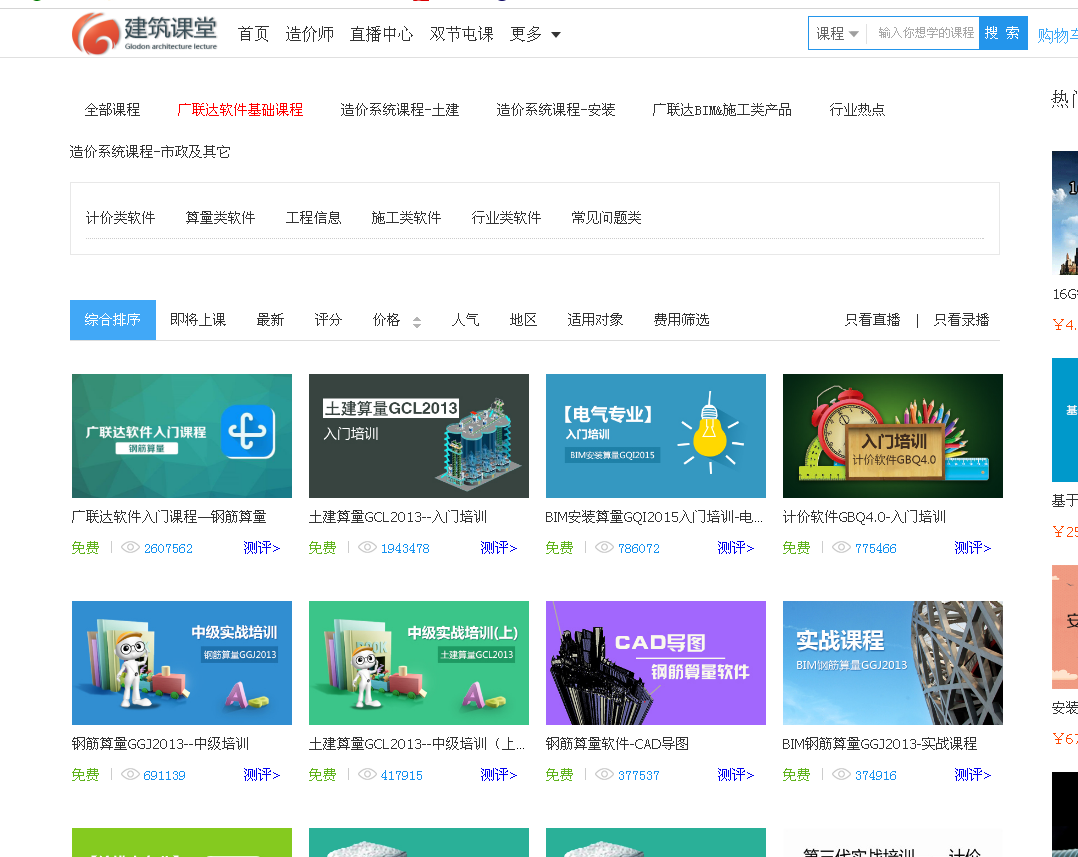Viewport: 1078px width, 857px height.
Task: Toggle 只看录播 filter
Action: tap(961, 320)
